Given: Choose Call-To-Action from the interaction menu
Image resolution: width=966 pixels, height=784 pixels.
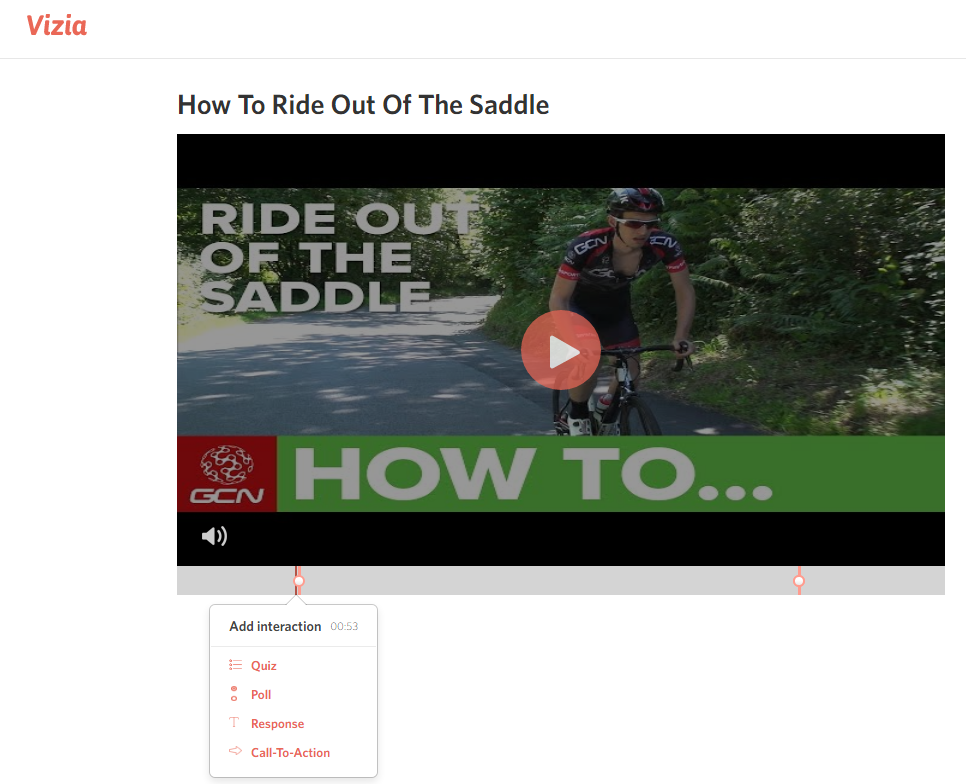Looking at the screenshot, I should coord(290,753).
